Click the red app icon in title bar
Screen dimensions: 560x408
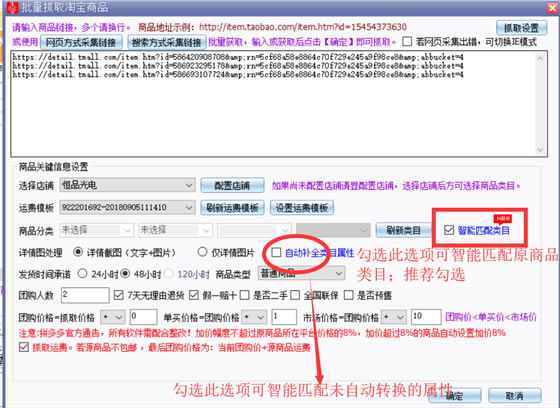coord(12,8)
